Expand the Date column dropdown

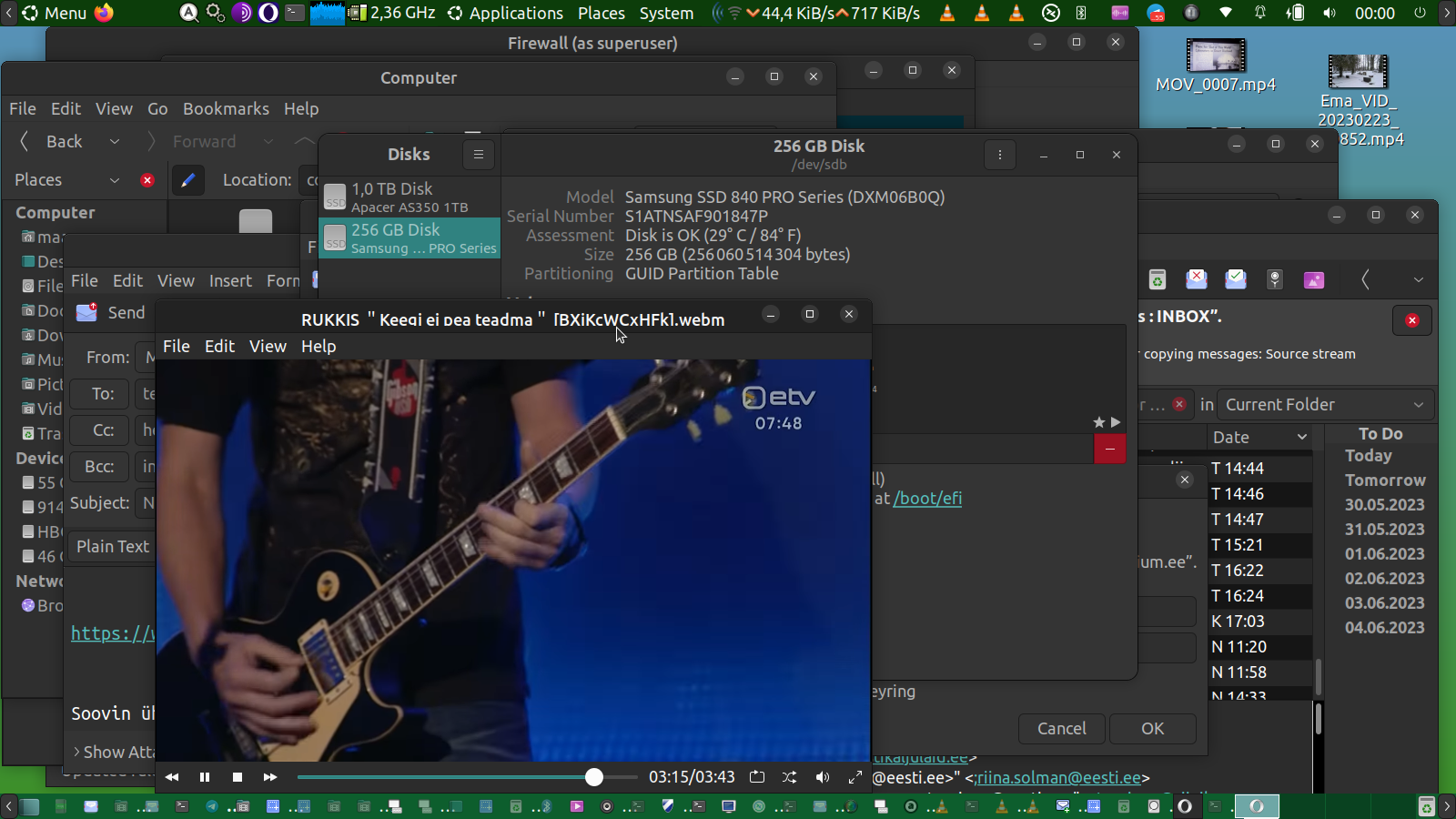1302,438
